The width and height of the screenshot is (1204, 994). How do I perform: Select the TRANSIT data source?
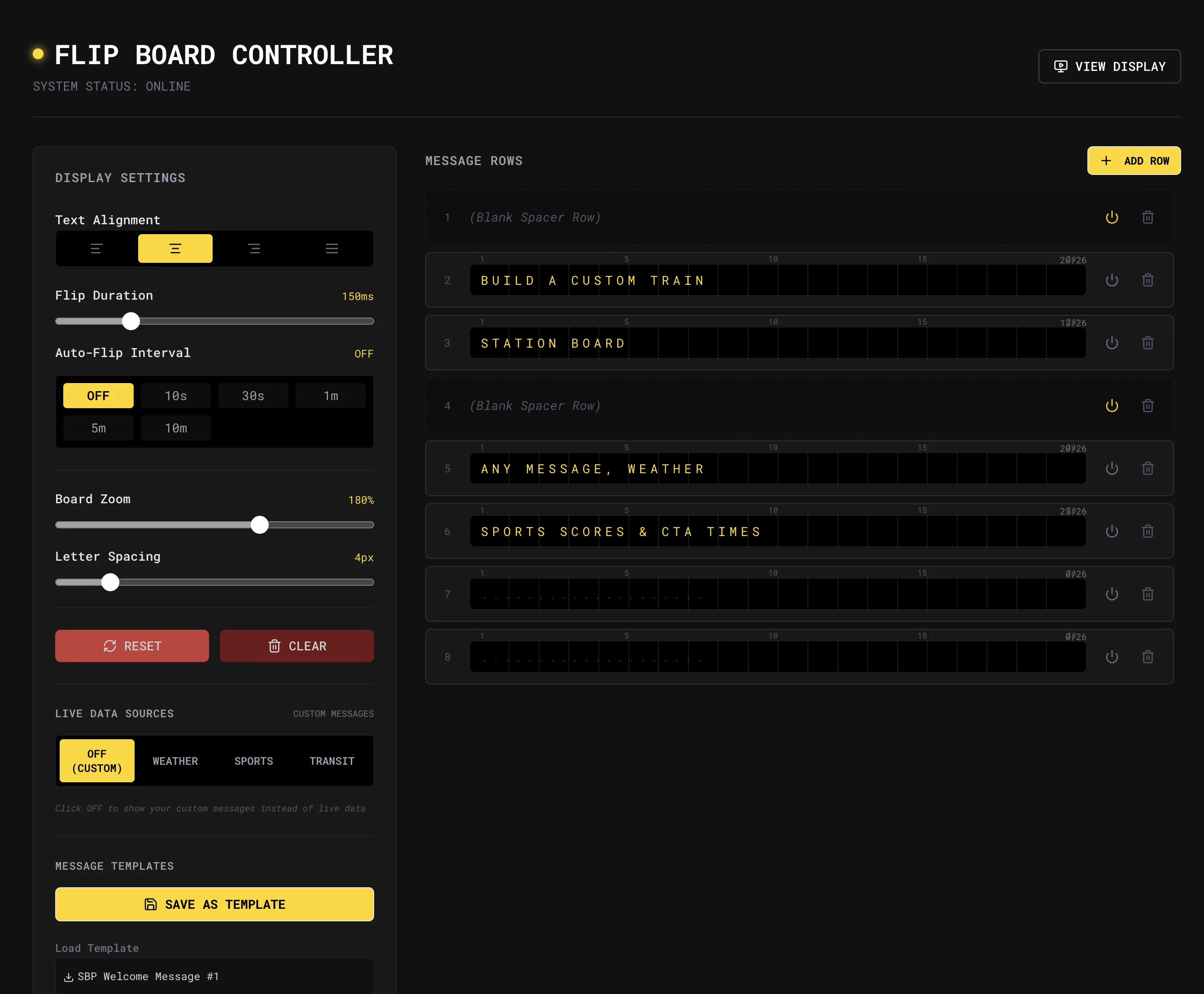click(331, 761)
